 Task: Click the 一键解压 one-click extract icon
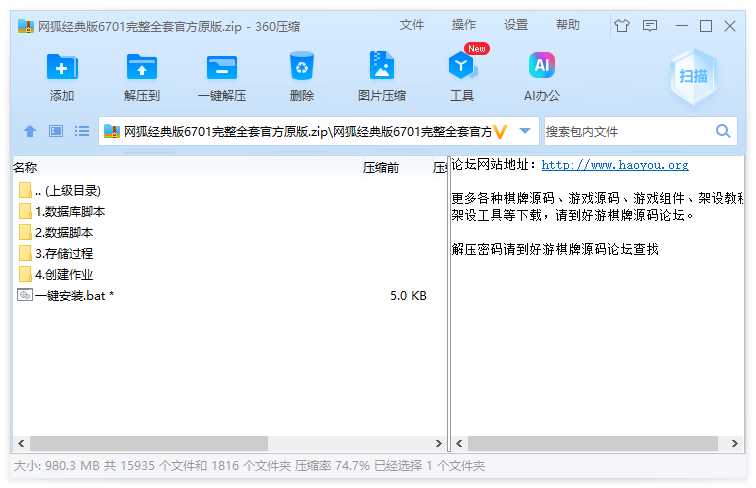pyautogui.click(x=222, y=67)
